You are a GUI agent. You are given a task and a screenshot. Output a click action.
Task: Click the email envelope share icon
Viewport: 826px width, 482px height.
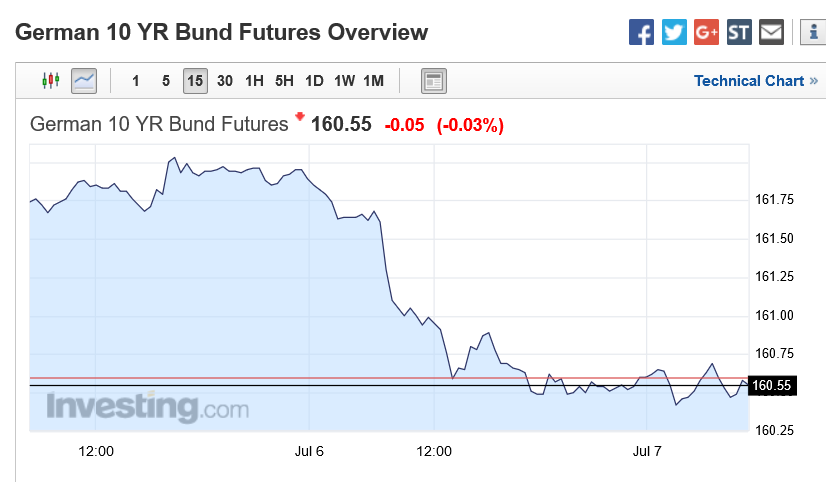tap(771, 32)
